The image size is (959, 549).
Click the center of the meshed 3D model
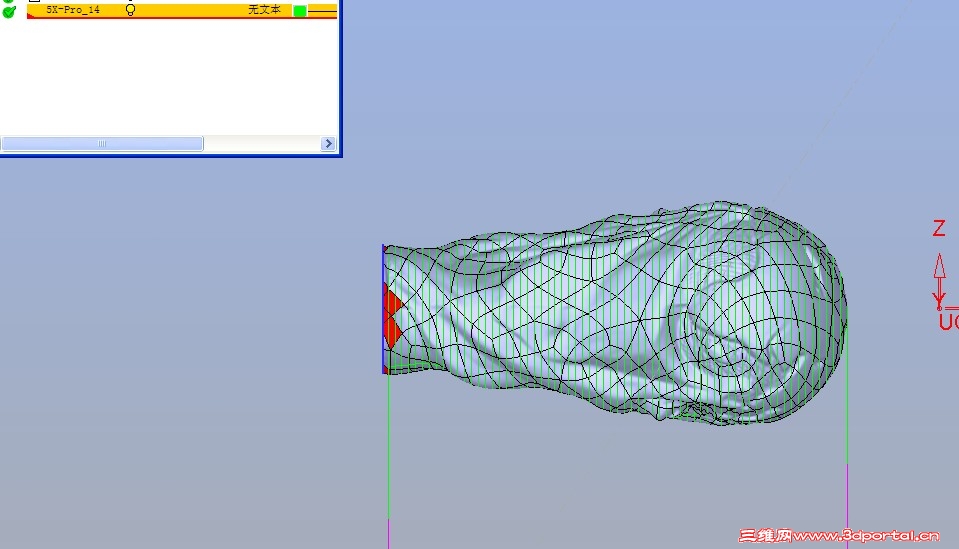pos(615,313)
